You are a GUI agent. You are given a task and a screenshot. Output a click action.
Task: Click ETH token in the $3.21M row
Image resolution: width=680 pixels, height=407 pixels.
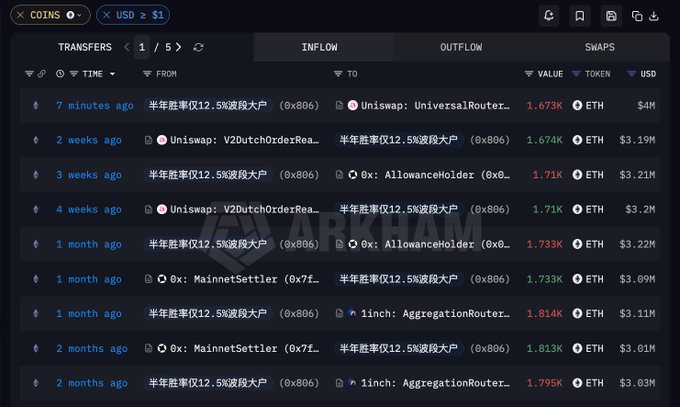click(x=588, y=175)
